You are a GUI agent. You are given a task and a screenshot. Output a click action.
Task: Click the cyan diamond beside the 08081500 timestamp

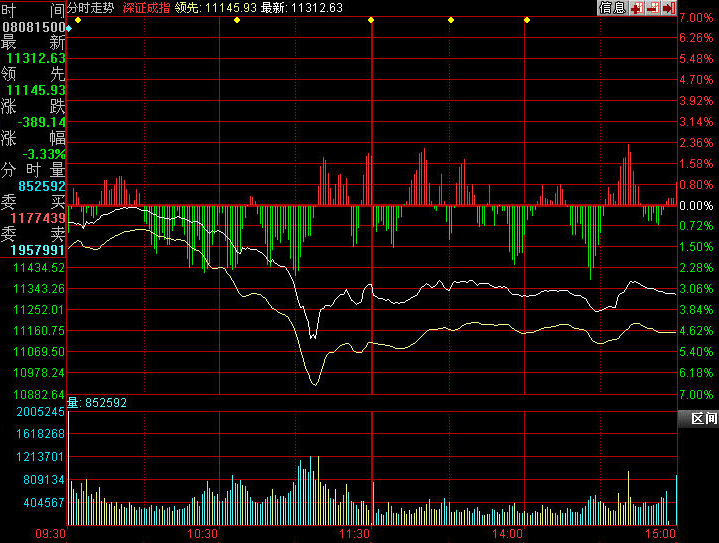point(68,27)
